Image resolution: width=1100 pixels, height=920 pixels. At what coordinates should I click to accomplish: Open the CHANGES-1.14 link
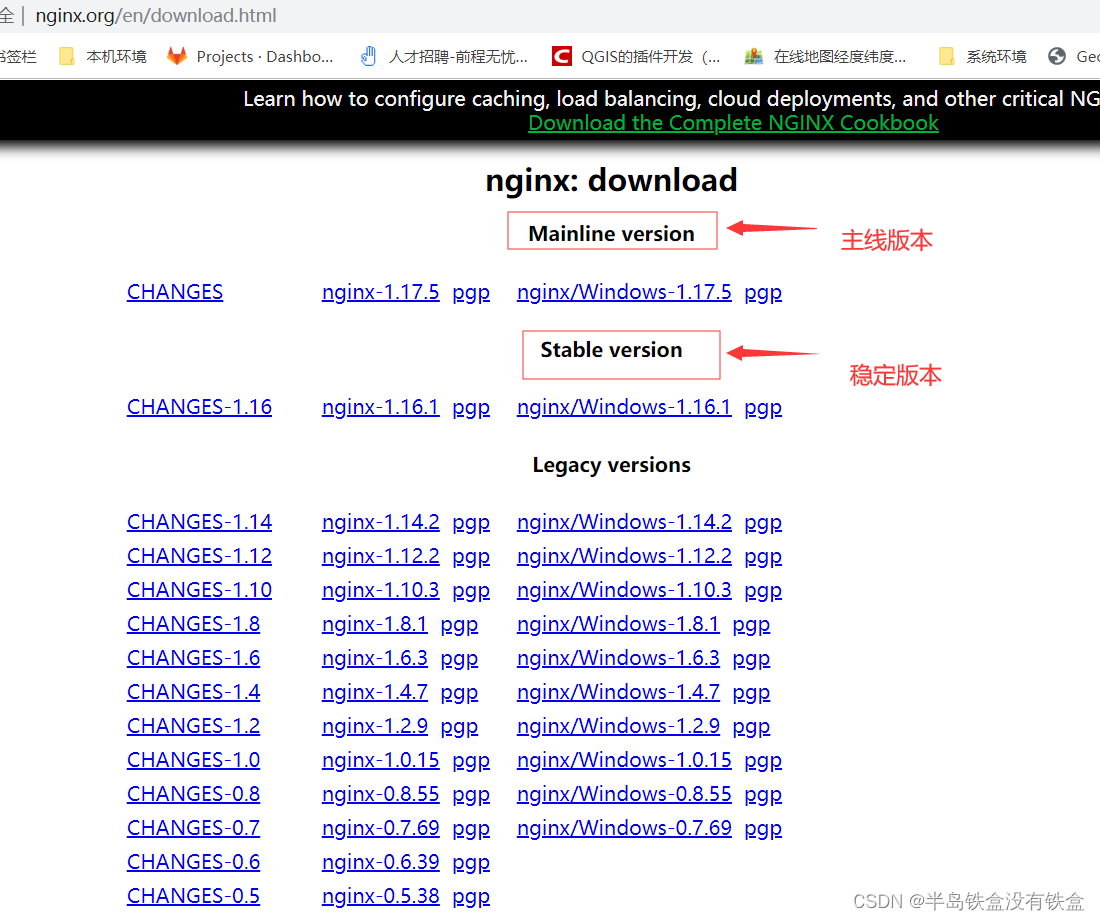click(199, 522)
